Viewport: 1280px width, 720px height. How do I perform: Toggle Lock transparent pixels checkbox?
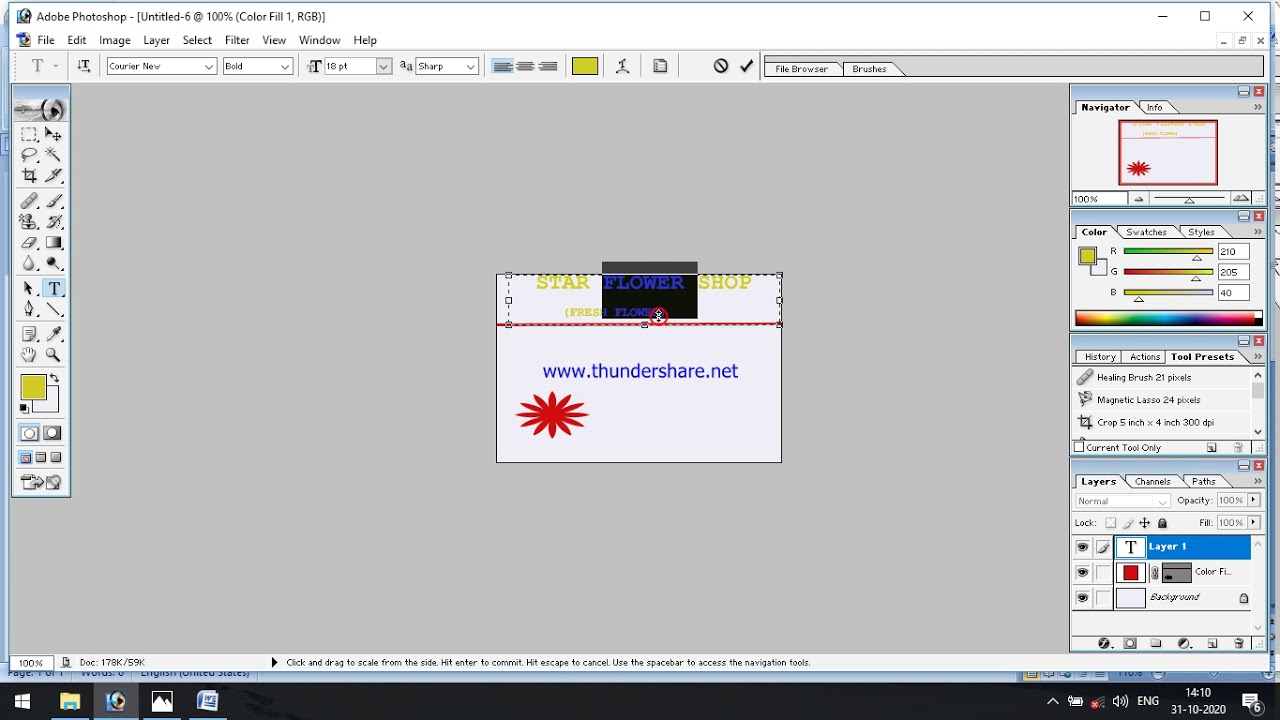click(1110, 523)
